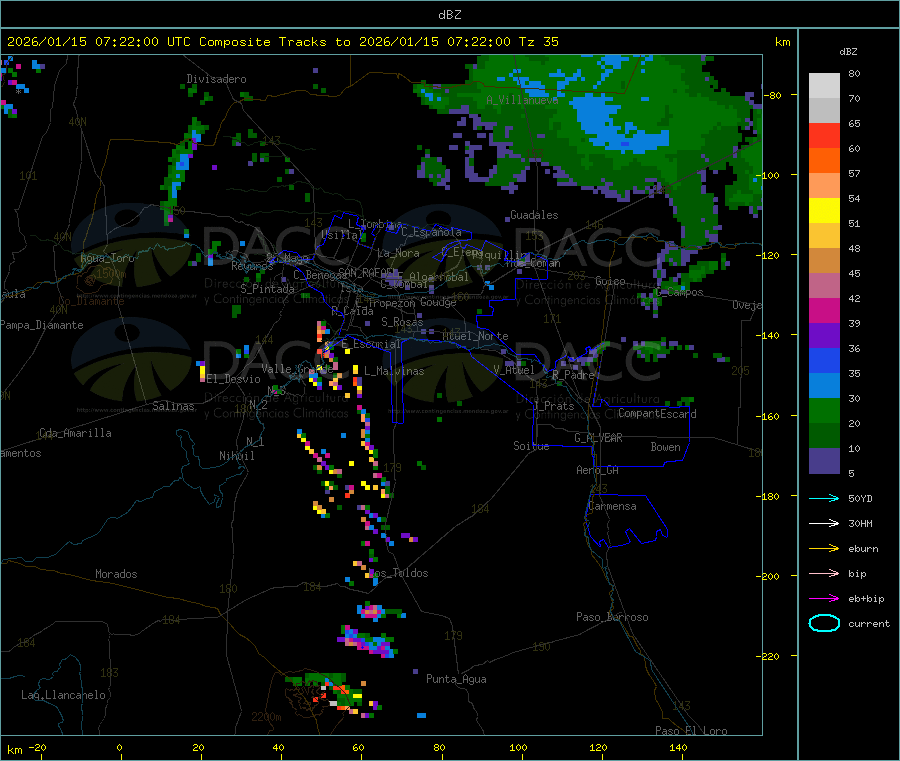Click the 'El_Desvio' map label
This screenshot has height=761, width=900.
[234, 379]
